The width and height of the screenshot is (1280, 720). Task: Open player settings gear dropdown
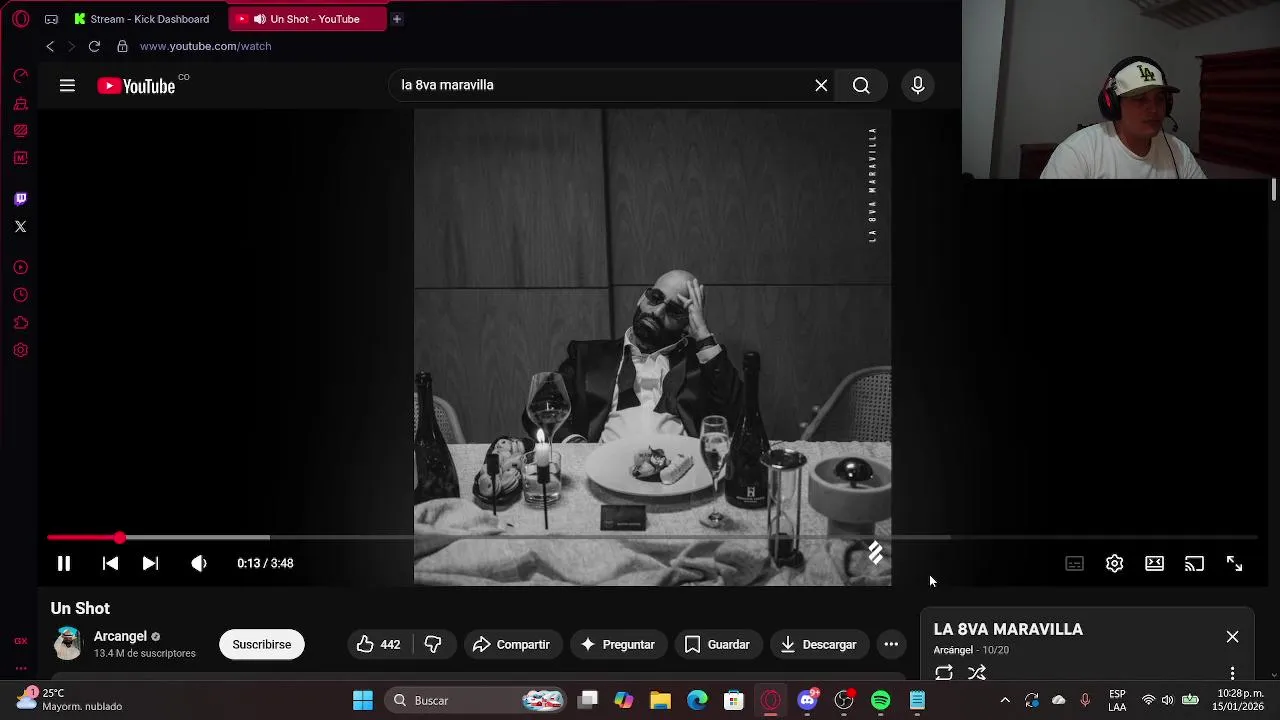(x=1114, y=564)
